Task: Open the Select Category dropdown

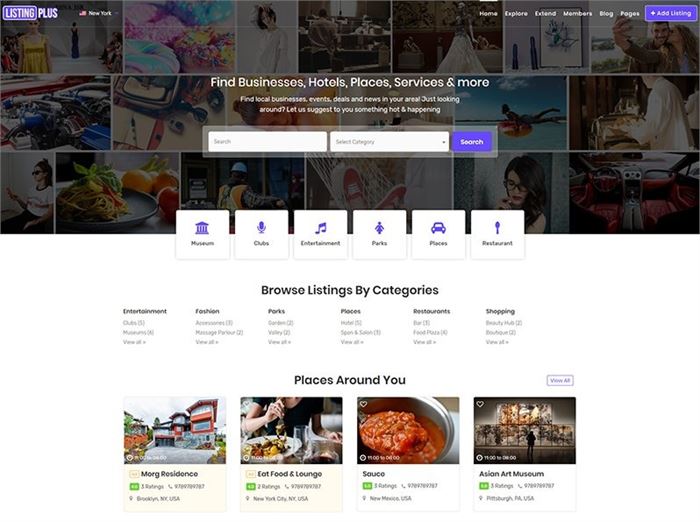Action: [390, 142]
